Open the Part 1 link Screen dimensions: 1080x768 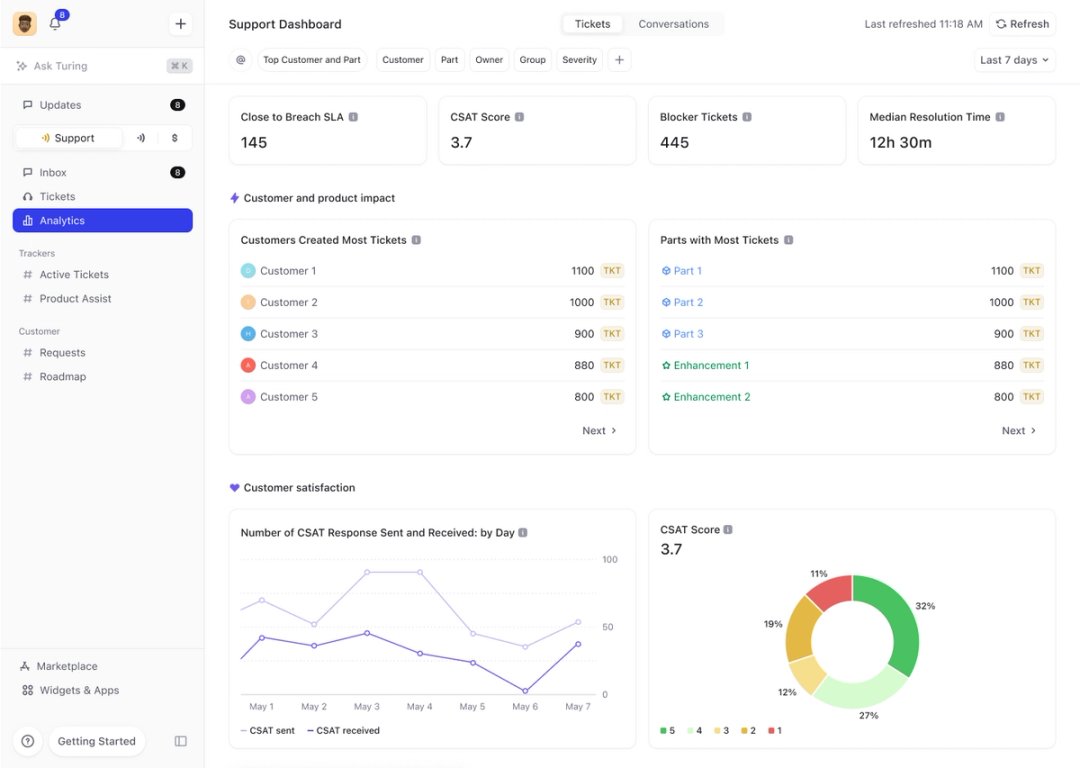(x=686, y=270)
